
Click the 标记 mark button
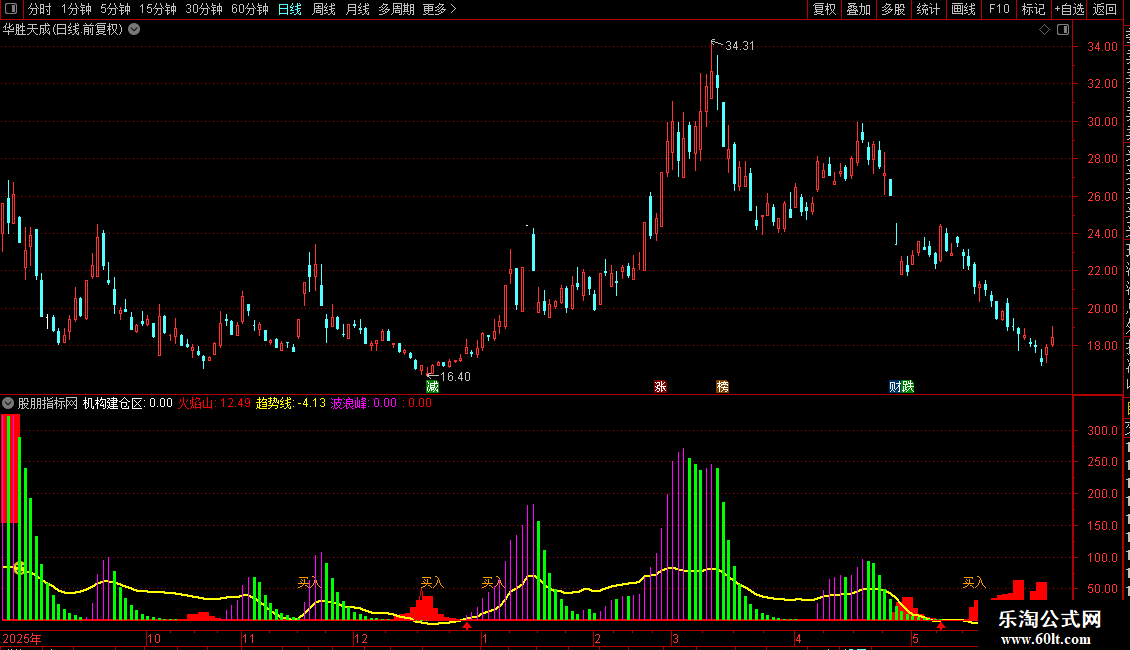point(1033,9)
